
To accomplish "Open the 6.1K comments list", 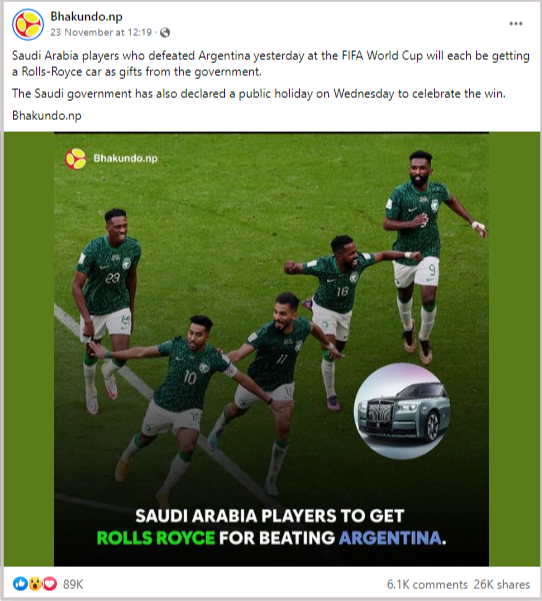I will [427, 585].
